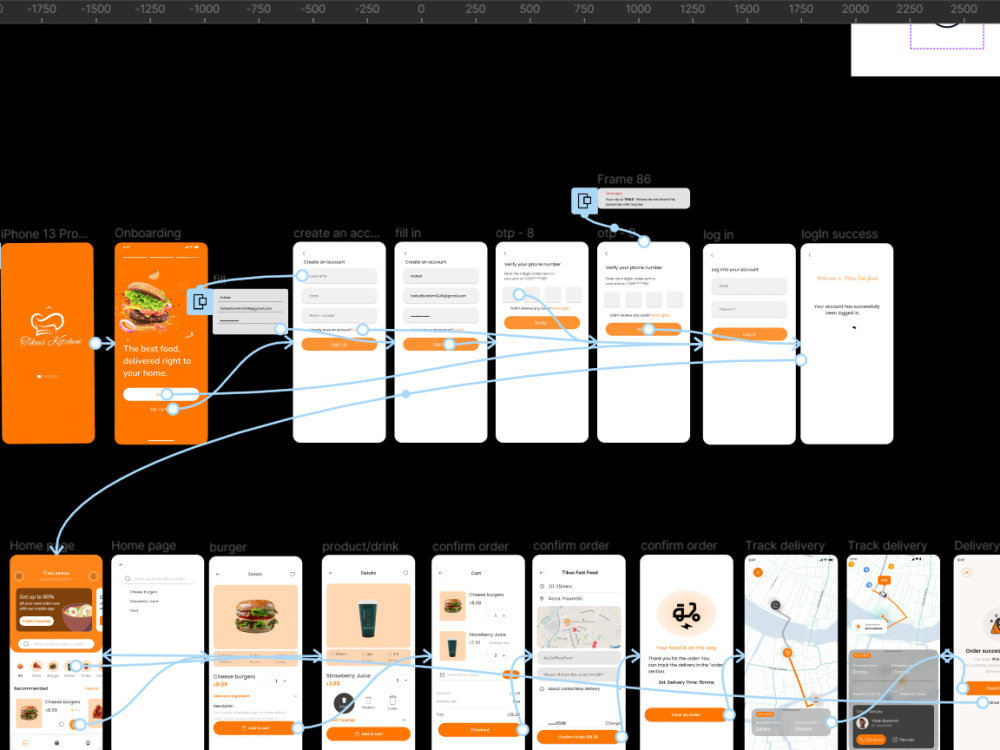The height and width of the screenshot is (750, 1000).
Task: Click the Password field in log in frame
Action: [x=749, y=309]
